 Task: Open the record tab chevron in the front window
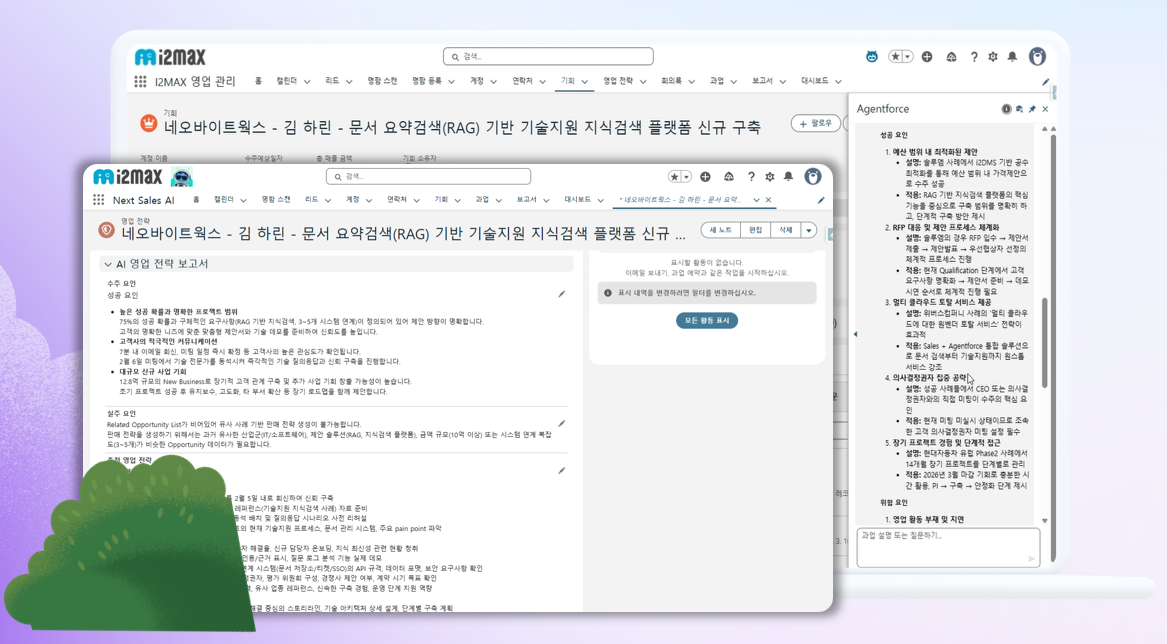[x=756, y=200]
